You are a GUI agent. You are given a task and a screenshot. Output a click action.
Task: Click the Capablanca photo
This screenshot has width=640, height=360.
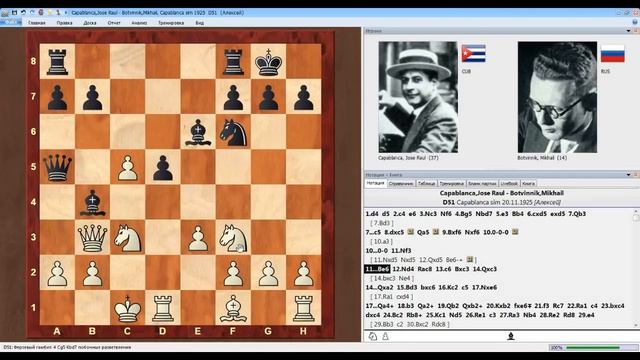point(418,97)
